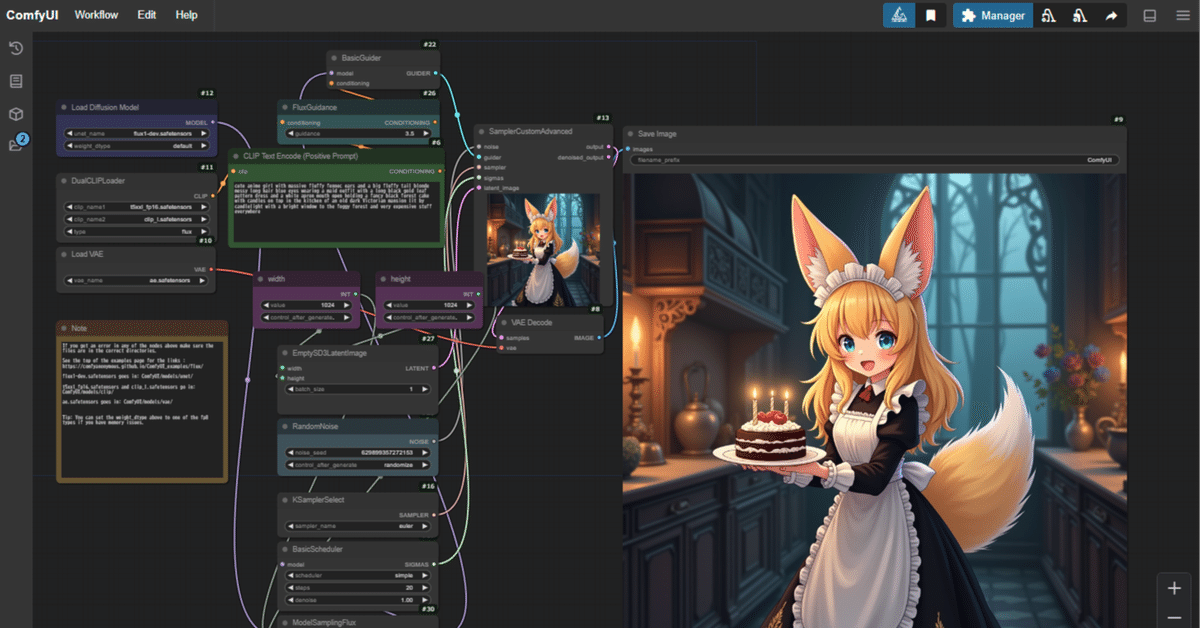Click the blue triangle logo icon left of bookmark
Image resolution: width=1200 pixels, height=628 pixels.
898,15
